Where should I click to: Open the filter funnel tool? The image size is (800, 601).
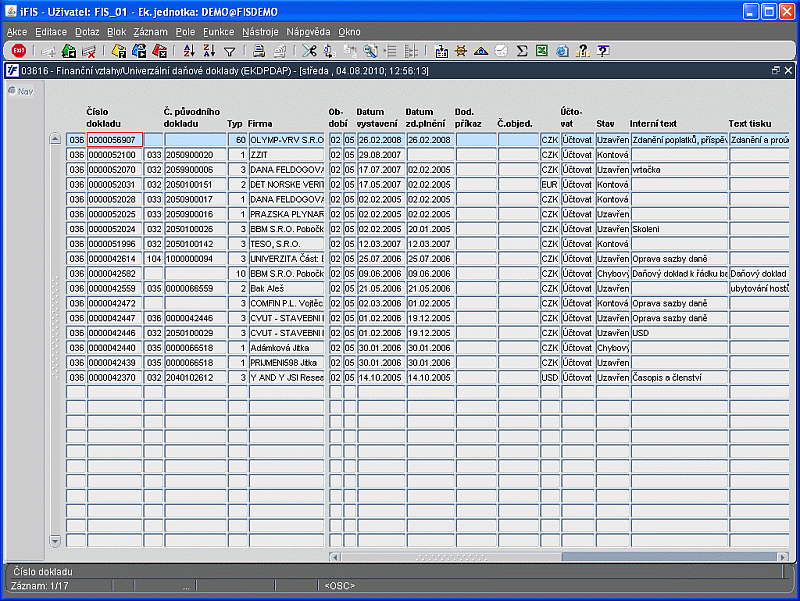(230, 52)
